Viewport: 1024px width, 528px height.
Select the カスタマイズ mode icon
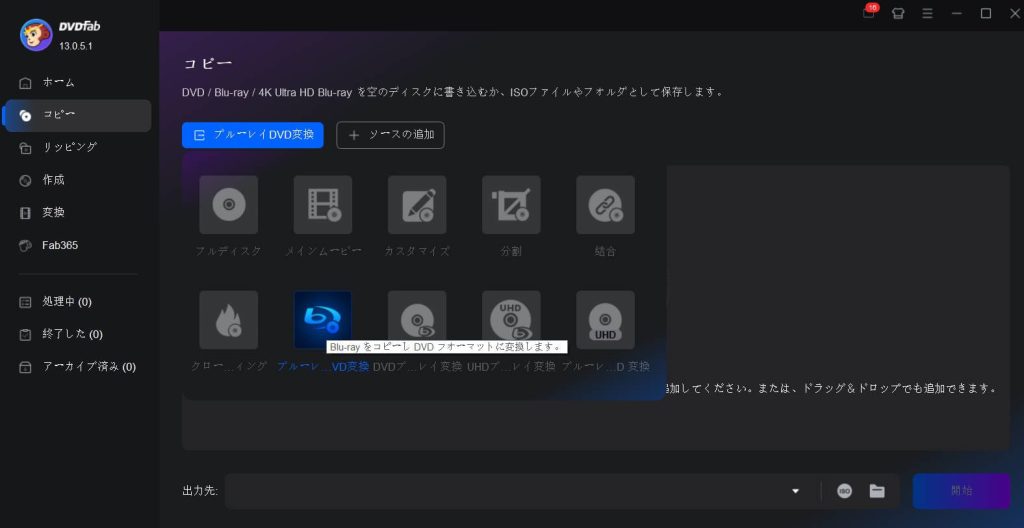click(x=417, y=205)
